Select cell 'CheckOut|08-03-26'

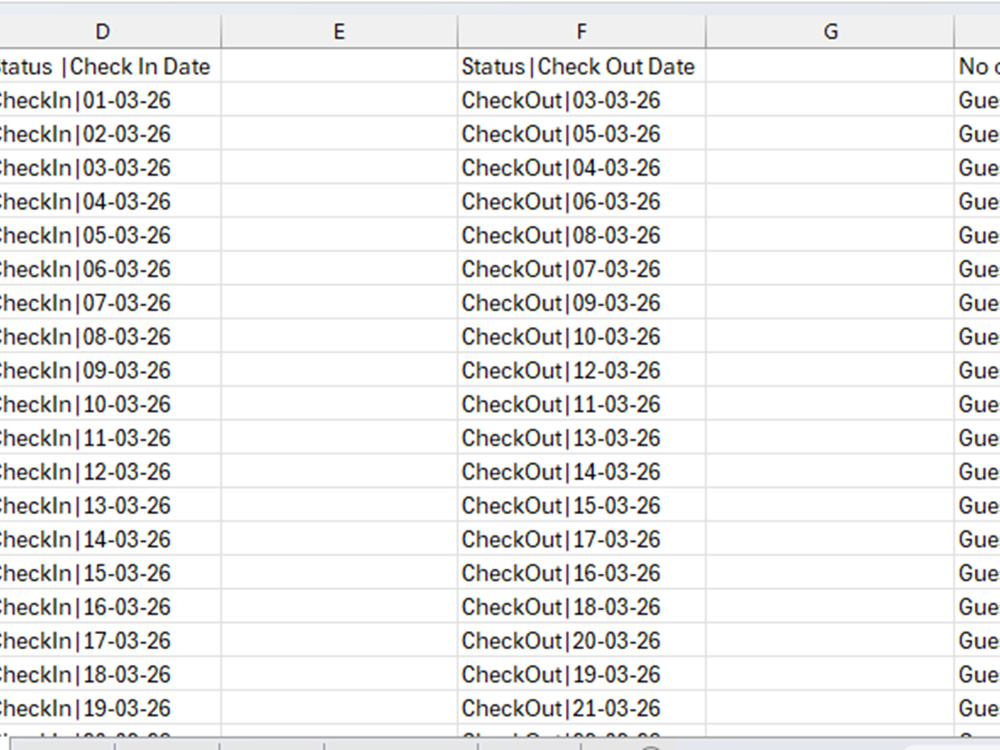pos(582,235)
